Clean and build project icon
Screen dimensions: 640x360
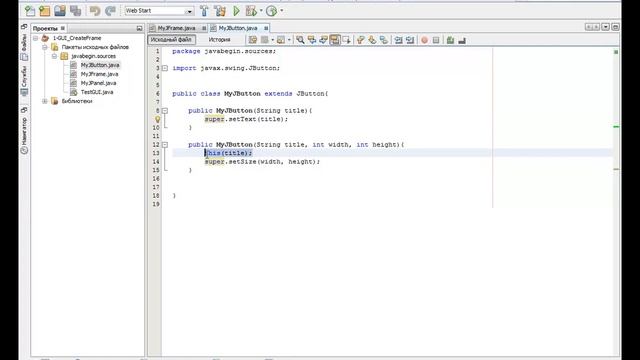point(220,11)
